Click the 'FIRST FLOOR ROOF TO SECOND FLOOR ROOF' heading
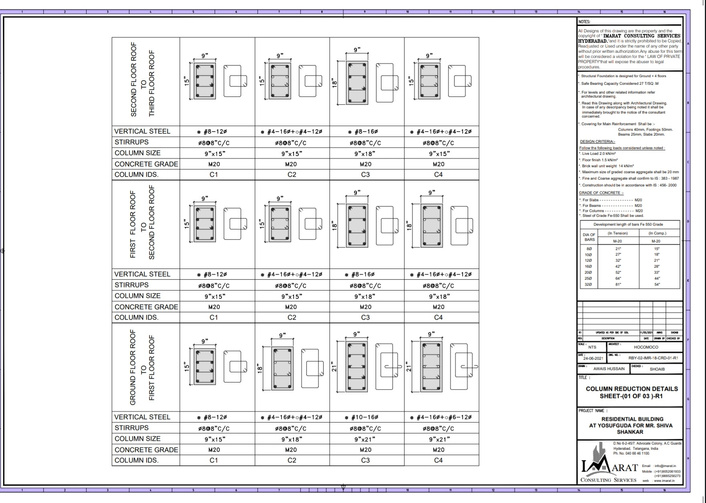The width and height of the screenshot is (706, 503). [143, 223]
